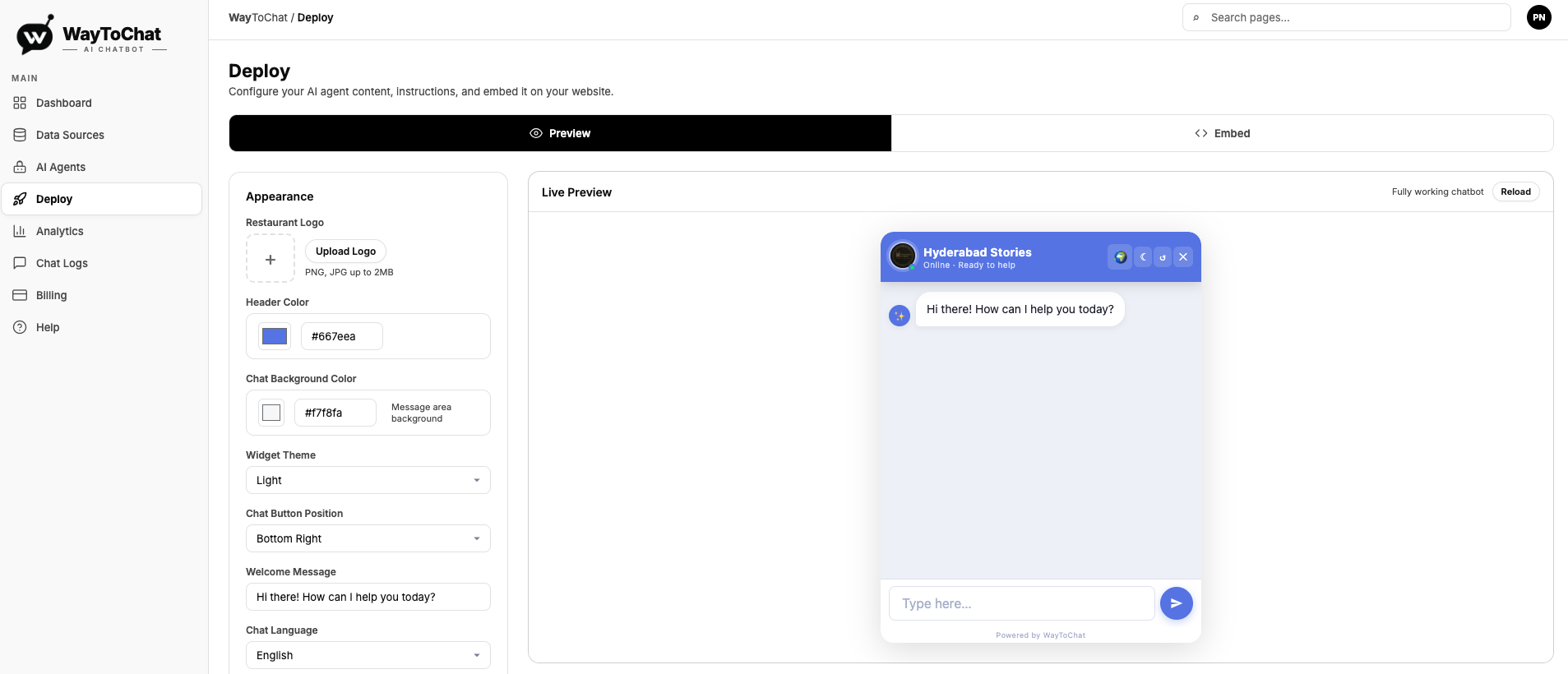Switch to the Embed tab
The width and height of the screenshot is (1568, 674).
click(1223, 133)
